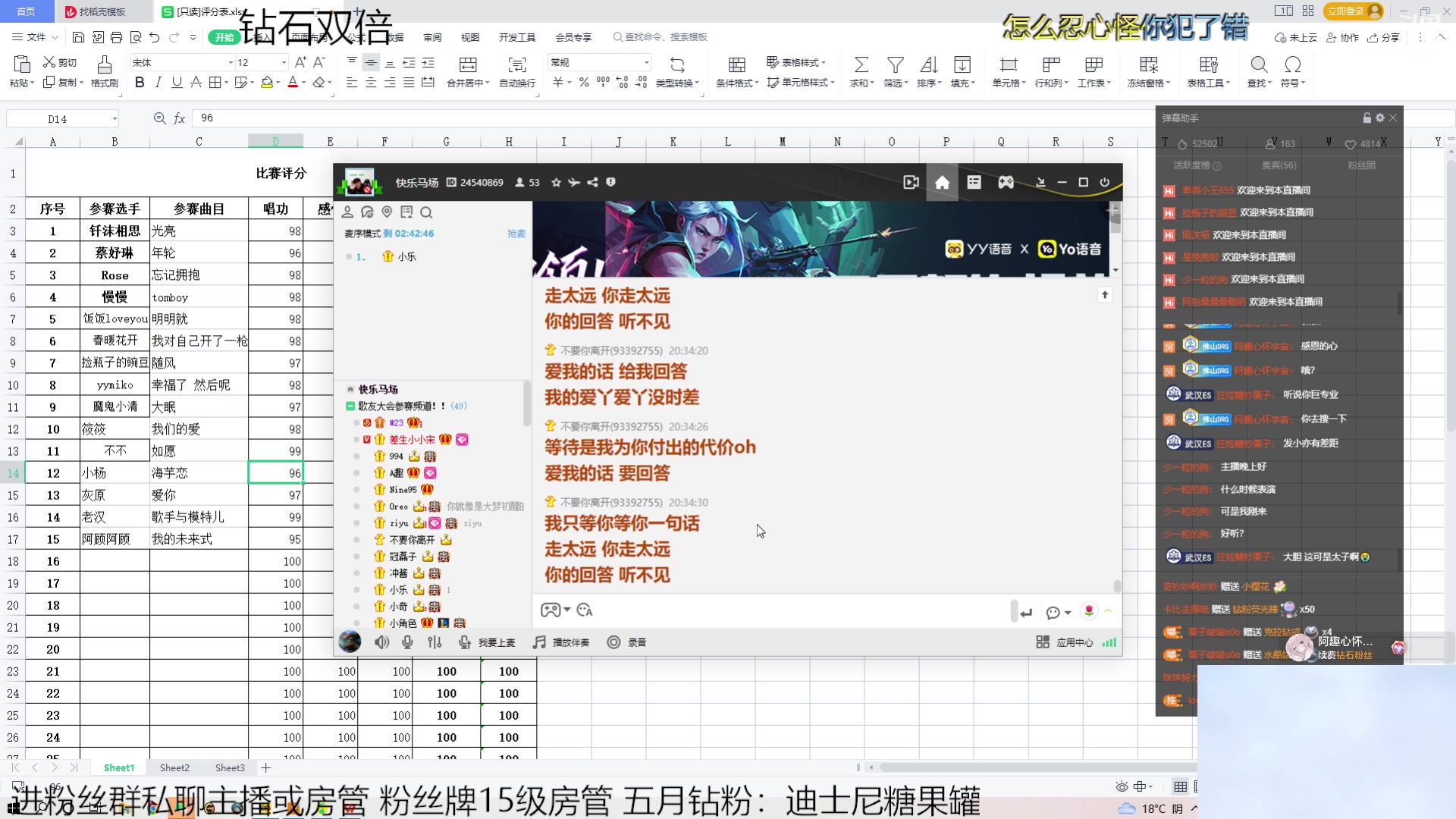This screenshot has height=819, width=1456.
Task: Click the Undo arrow in WPS
Action: [x=155, y=37]
